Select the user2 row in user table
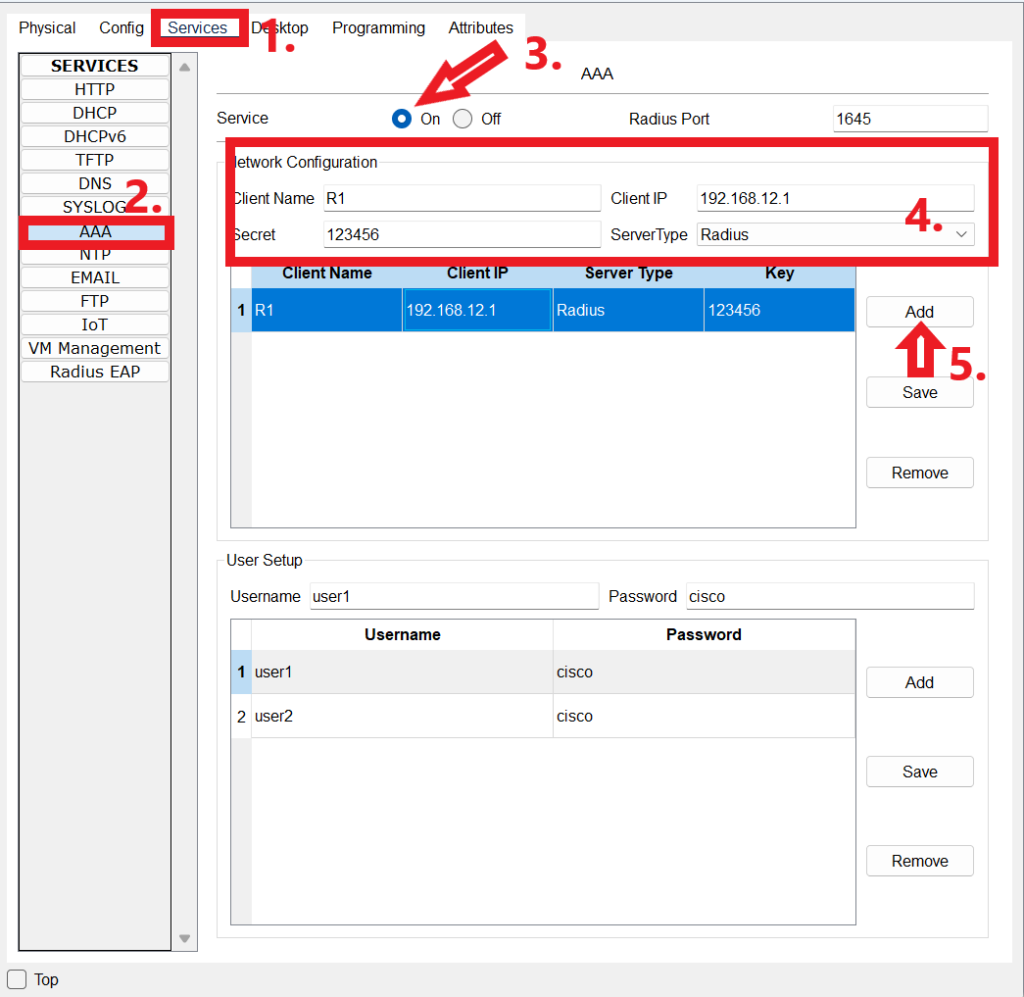This screenshot has width=1024, height=997. coord(400,716)
